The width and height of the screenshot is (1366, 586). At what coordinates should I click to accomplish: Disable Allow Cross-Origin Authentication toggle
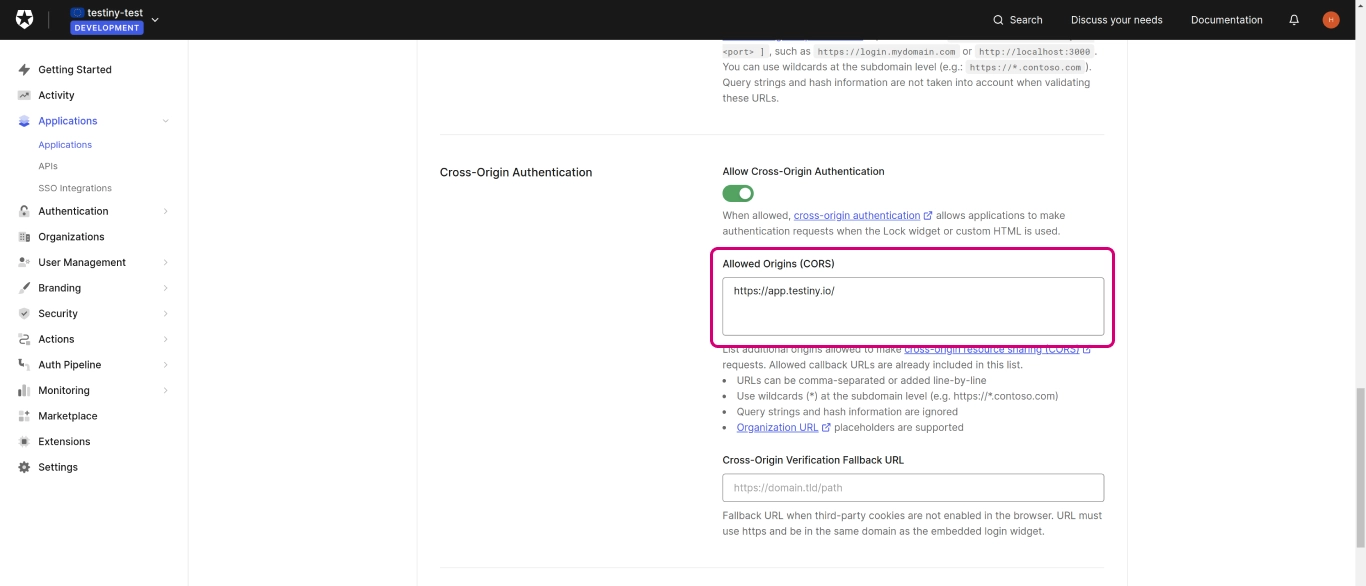coord(738,194)
